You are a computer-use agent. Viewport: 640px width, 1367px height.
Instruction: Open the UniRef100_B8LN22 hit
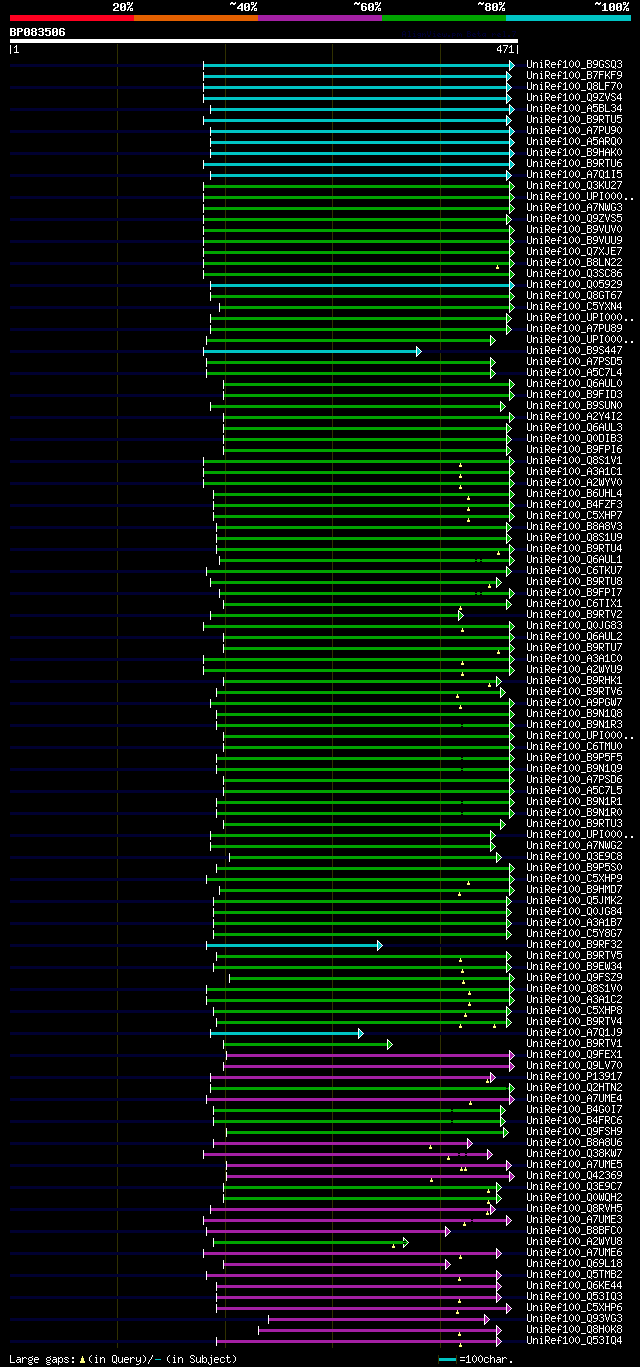click(574, 263)
